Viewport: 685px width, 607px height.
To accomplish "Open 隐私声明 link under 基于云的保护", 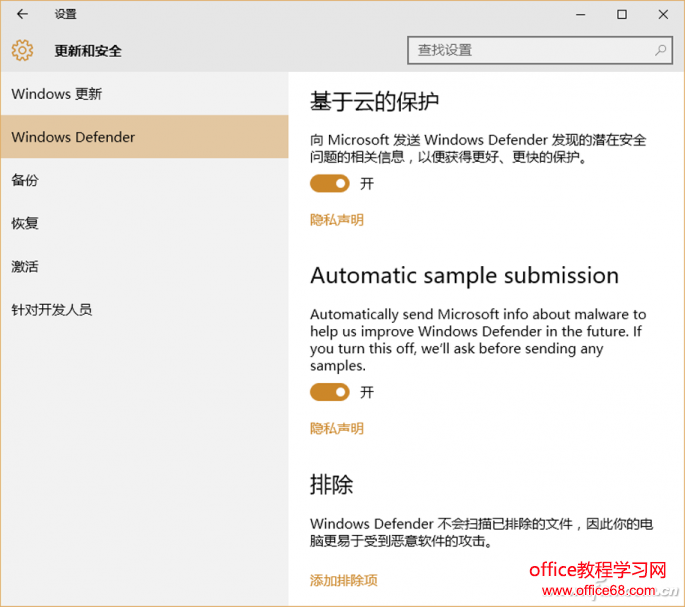I will point(337,220).
